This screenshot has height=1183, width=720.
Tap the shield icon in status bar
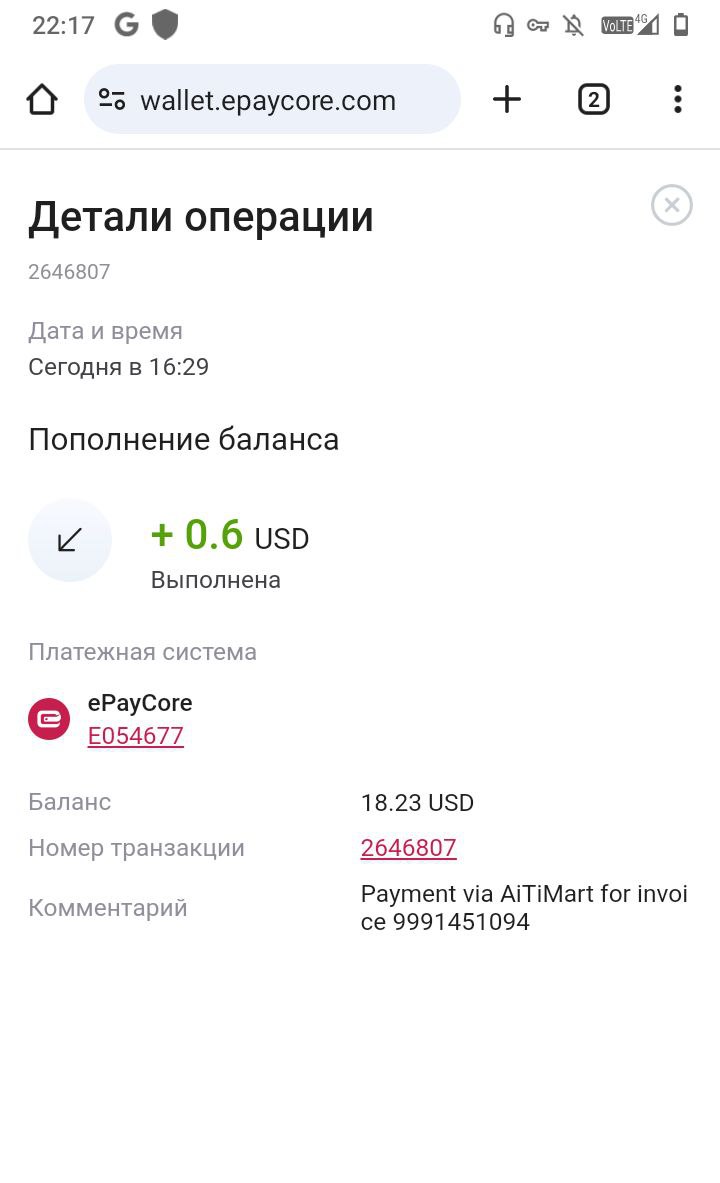(x=165, y=25)
